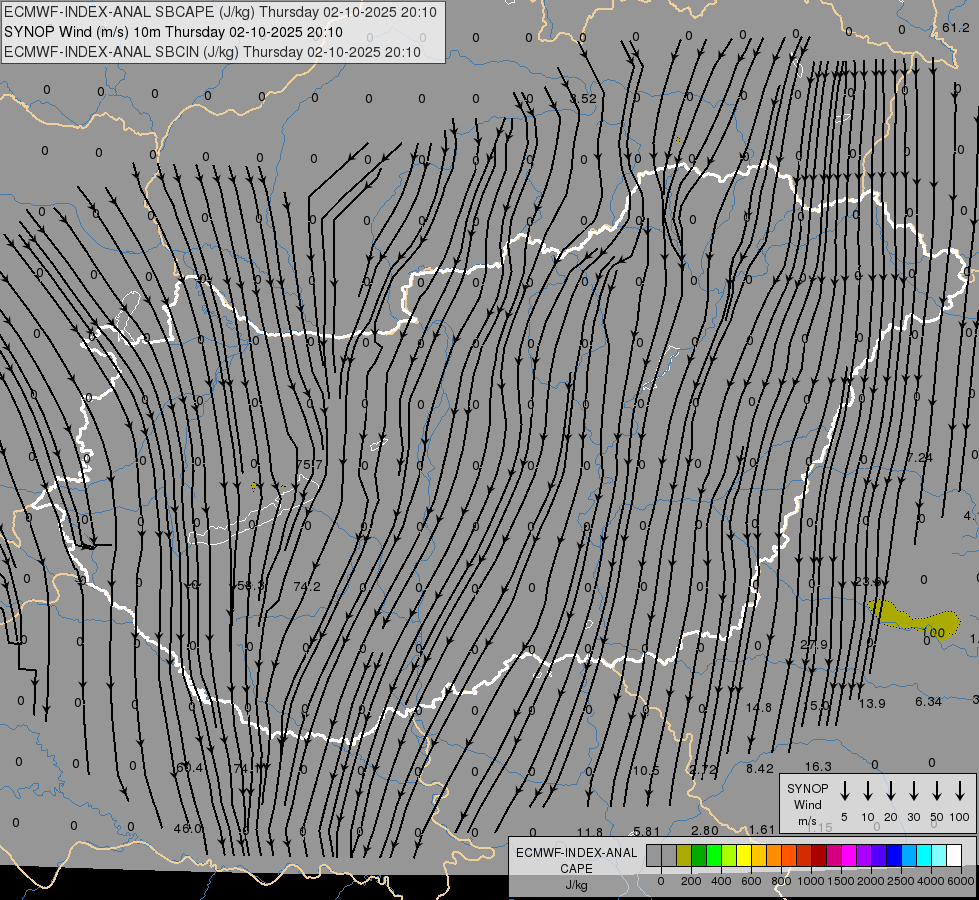979x900 pixels.
Task: Click the 50 m/s wind arrow in legend
Action: click(x=936, y=791)
